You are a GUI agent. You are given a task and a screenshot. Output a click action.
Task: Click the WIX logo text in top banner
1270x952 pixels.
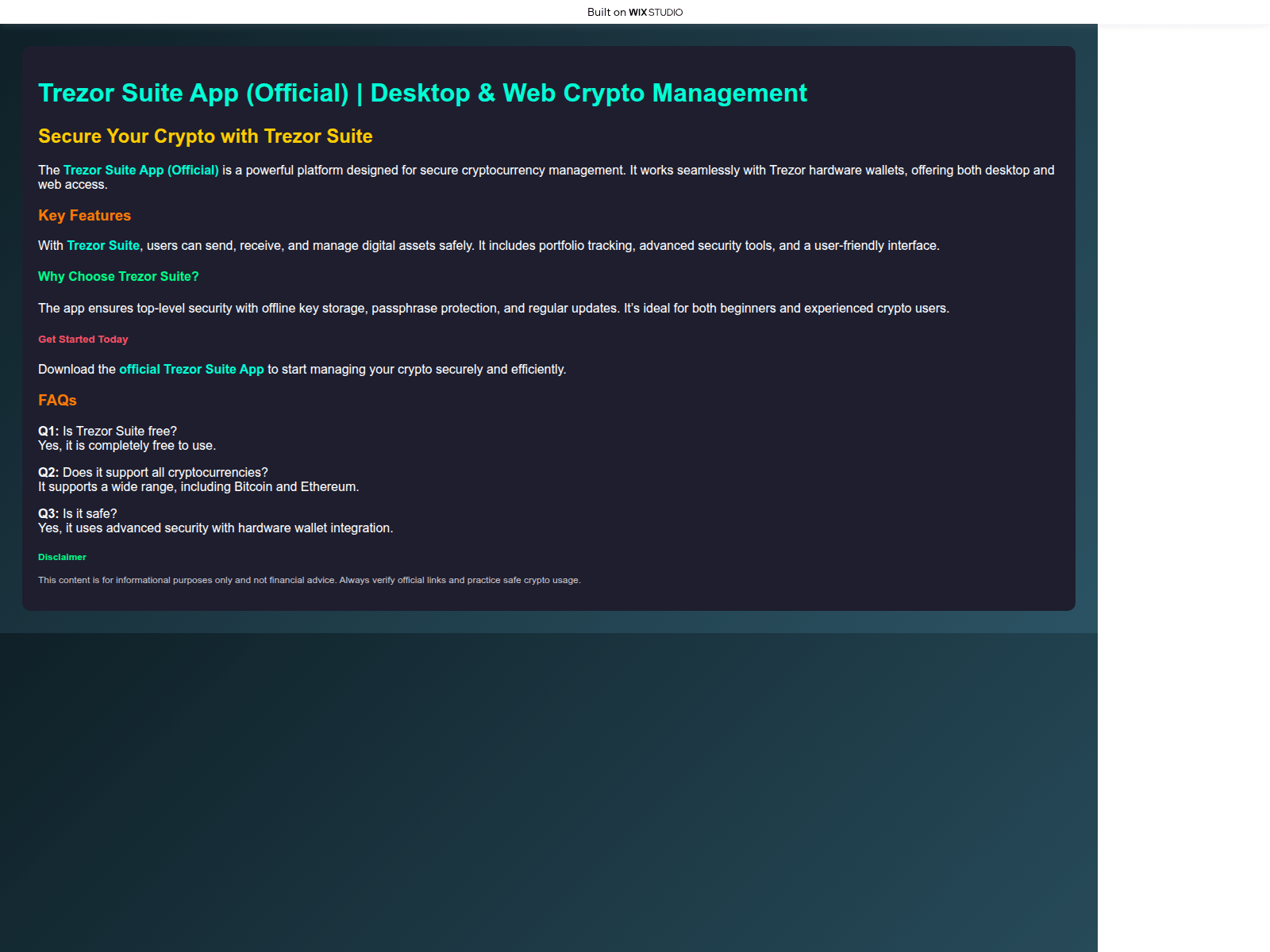tap(637, 12)
